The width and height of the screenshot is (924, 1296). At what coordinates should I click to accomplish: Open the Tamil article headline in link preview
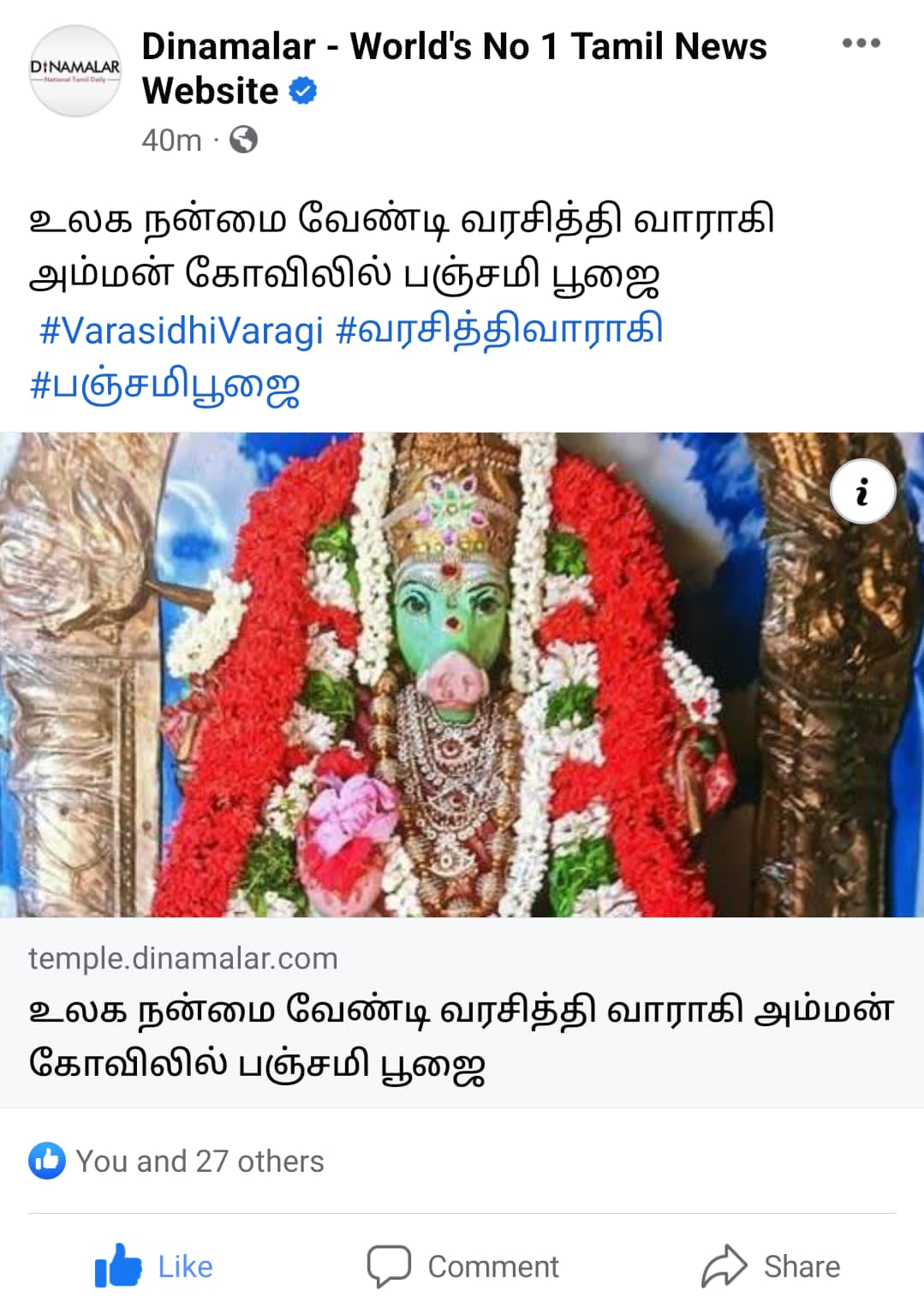(462, 1037)
